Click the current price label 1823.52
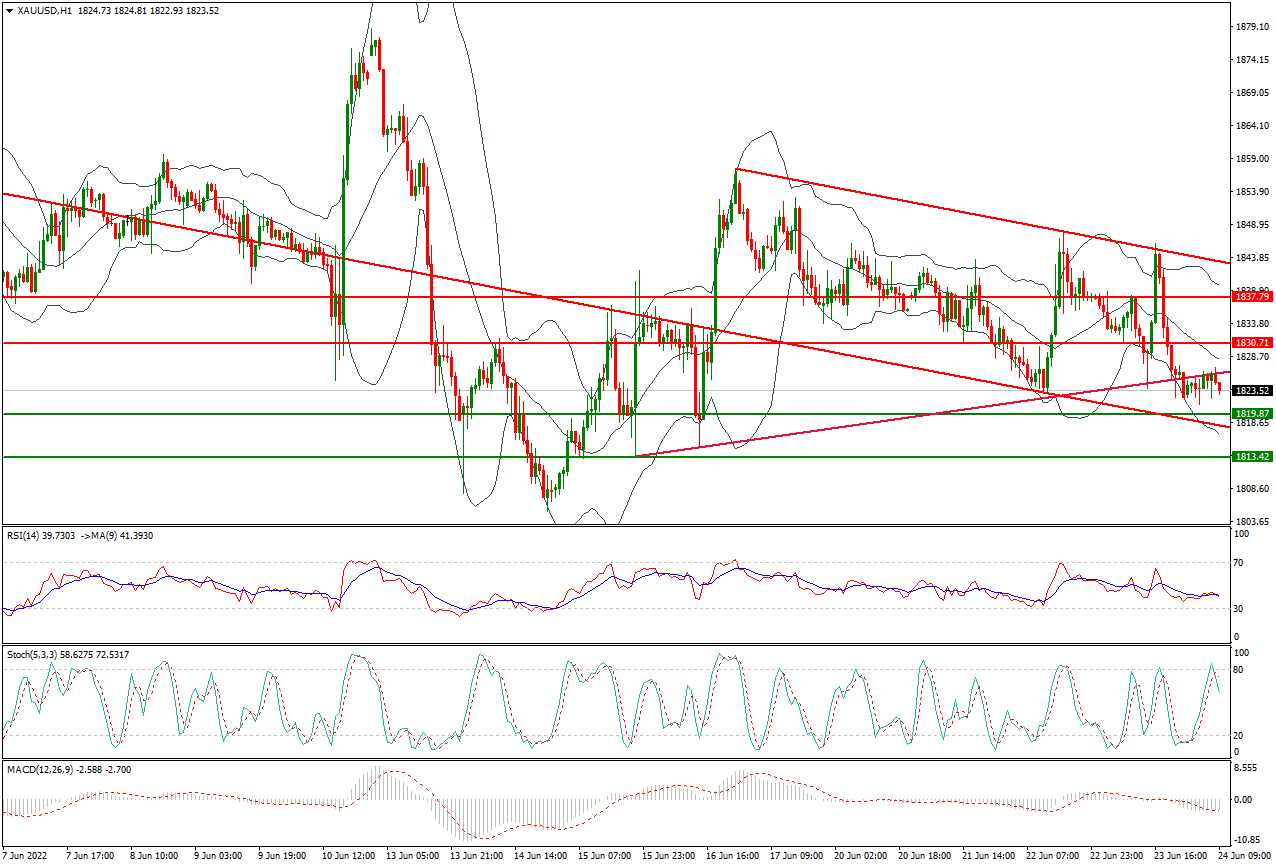 [1251, 390]
